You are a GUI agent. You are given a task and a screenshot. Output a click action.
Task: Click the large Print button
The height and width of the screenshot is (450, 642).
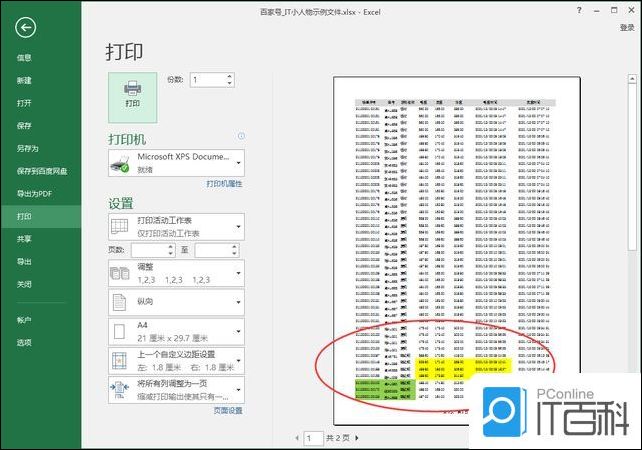tap(133, 97)
